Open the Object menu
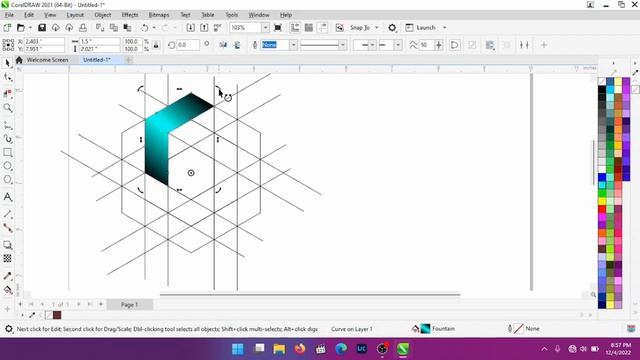640x360 pixels. click(x=102, y=15)
